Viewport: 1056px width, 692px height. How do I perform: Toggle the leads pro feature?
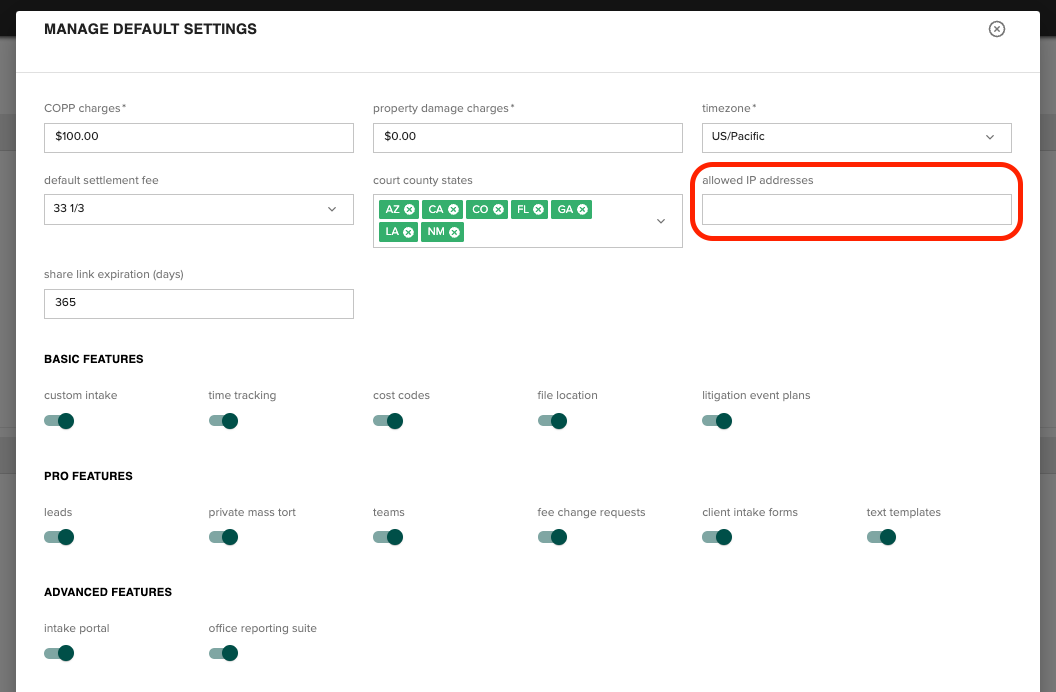59,537
